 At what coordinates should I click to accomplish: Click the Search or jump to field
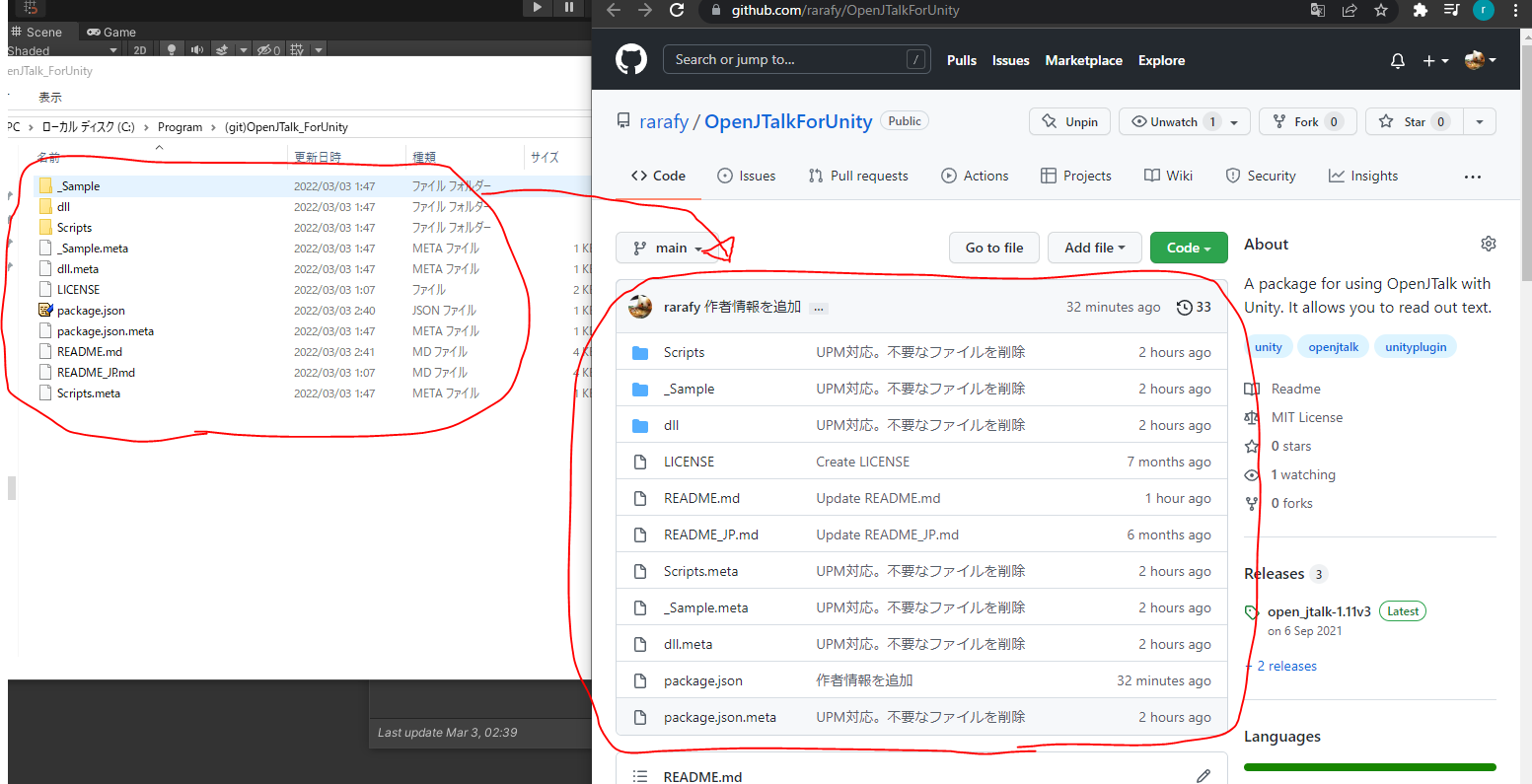pyautogui.click(x=796, y=59)
